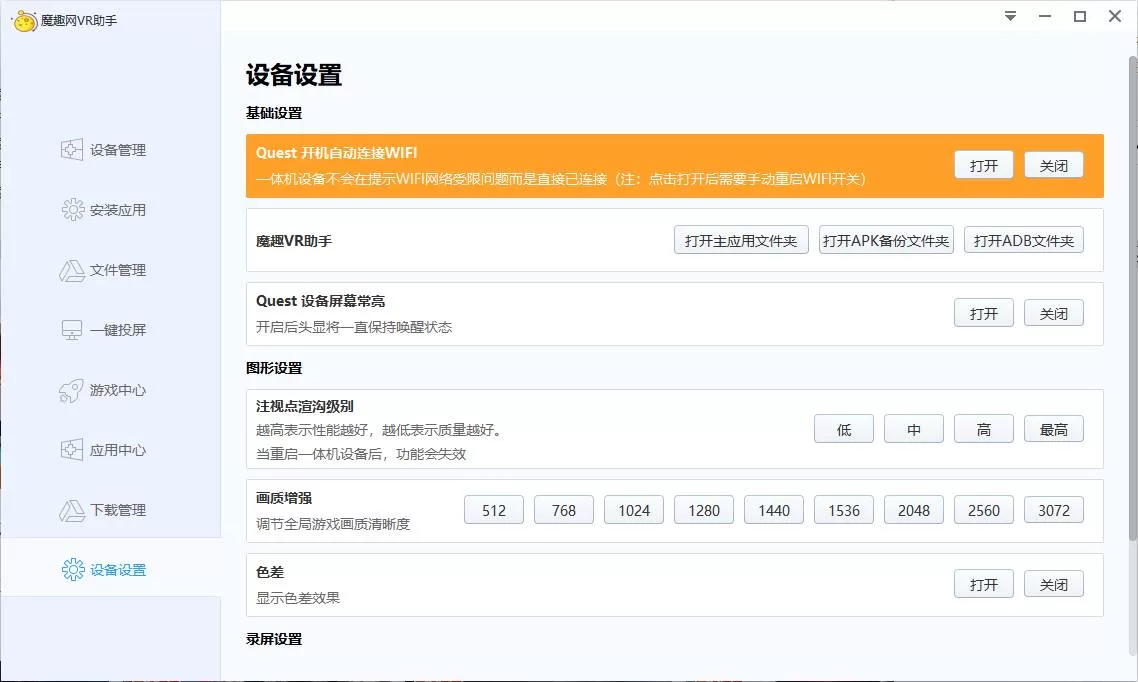Click the 设备设置 gear icon
1138x682 pixels.
tap(73, 570)
